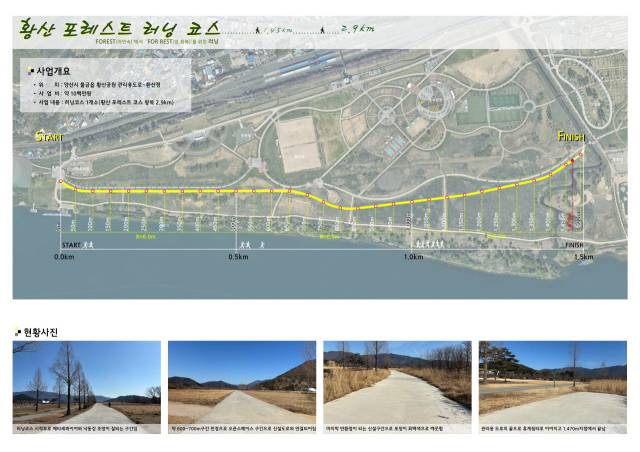Click the 1.5km distance marker
This screenshot has width=640, height=452.
click(584, 257)
